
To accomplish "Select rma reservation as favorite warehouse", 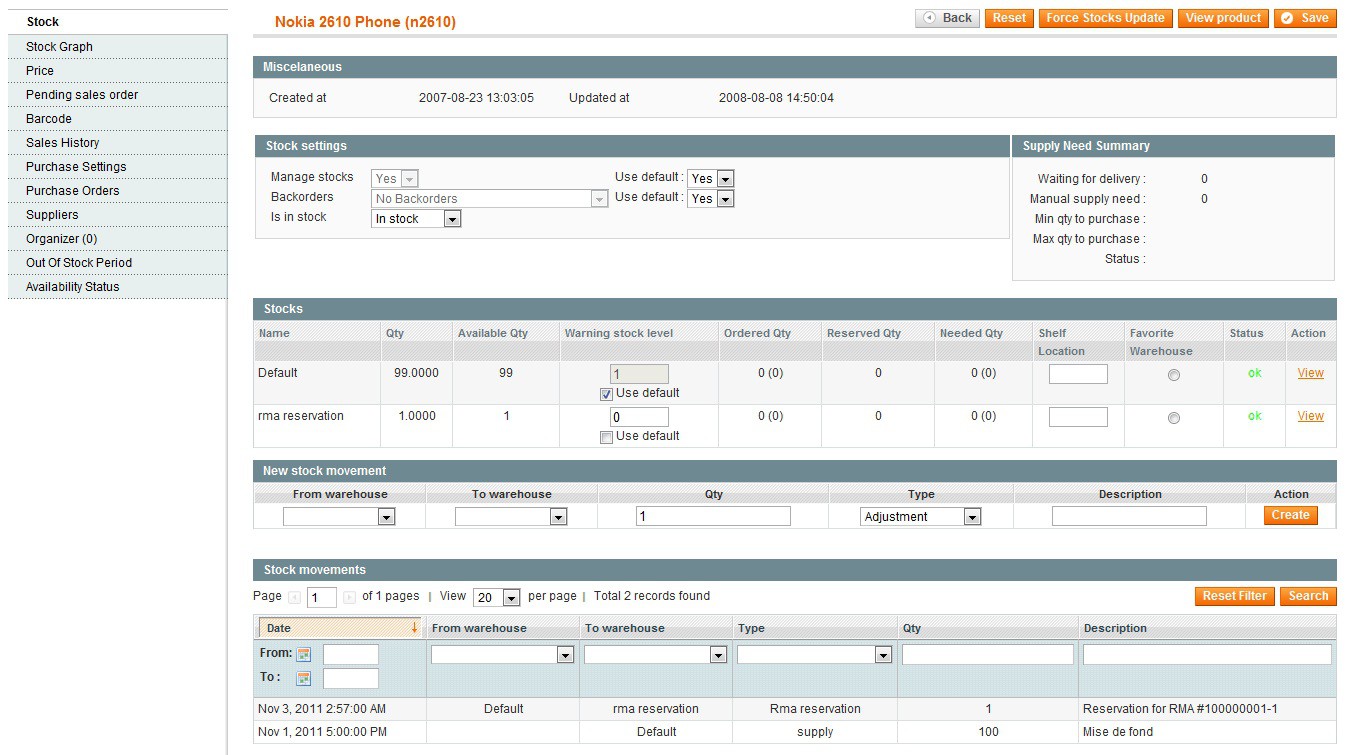I will (x=1174, y=418).
